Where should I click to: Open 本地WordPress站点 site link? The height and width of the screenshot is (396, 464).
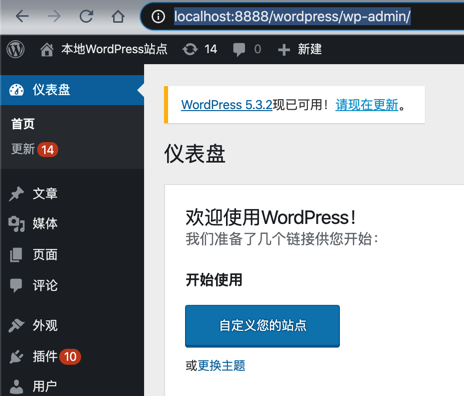click(x=114, y=49)
